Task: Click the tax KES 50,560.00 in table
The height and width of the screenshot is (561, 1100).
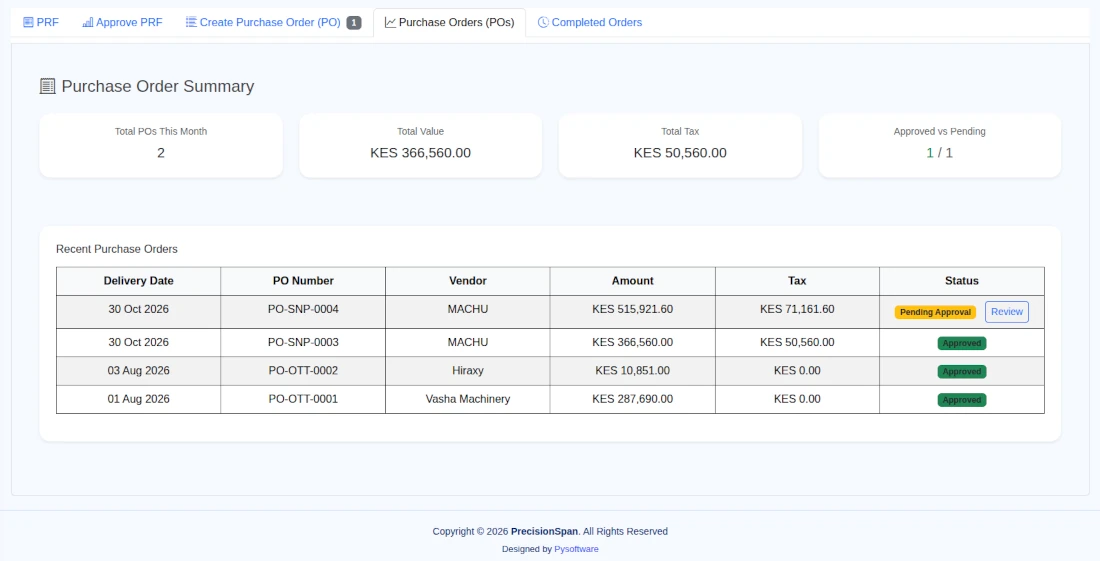Action: tap(797, 342)
